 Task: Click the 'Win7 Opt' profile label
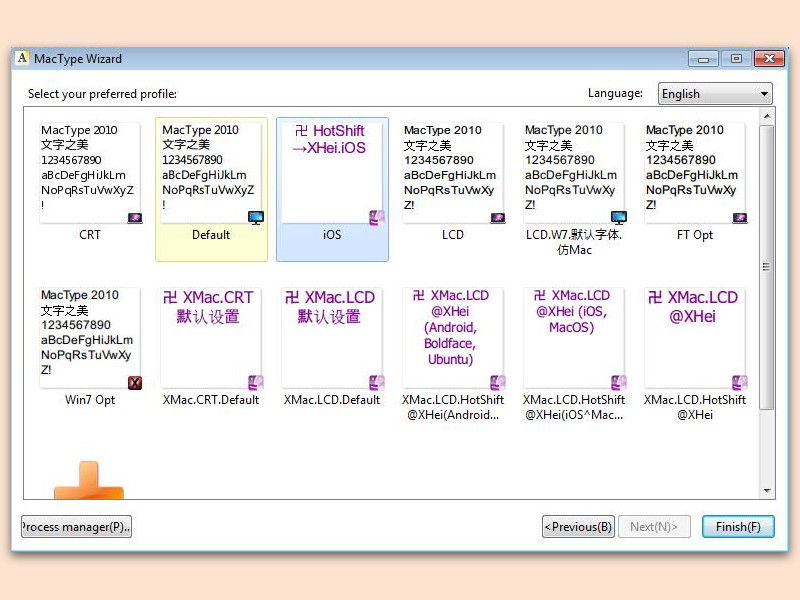click(x=90, y=400)
